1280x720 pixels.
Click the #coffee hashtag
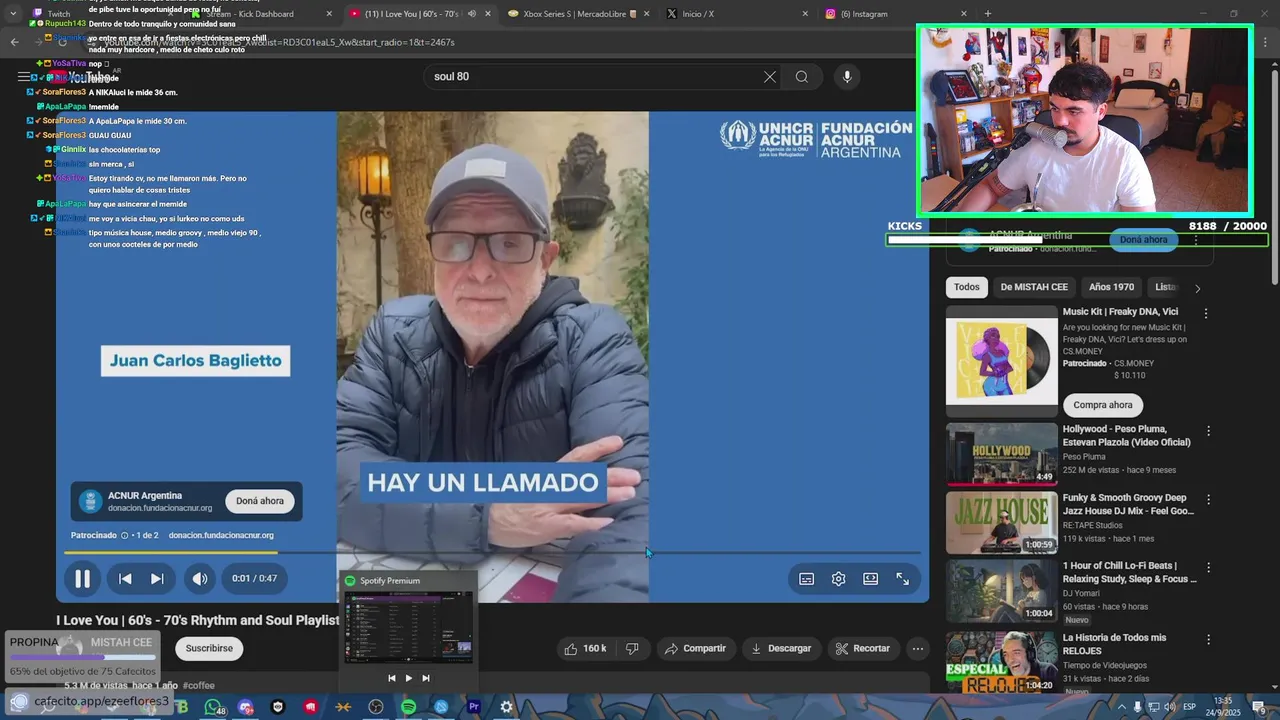click(x=198, y=686)
